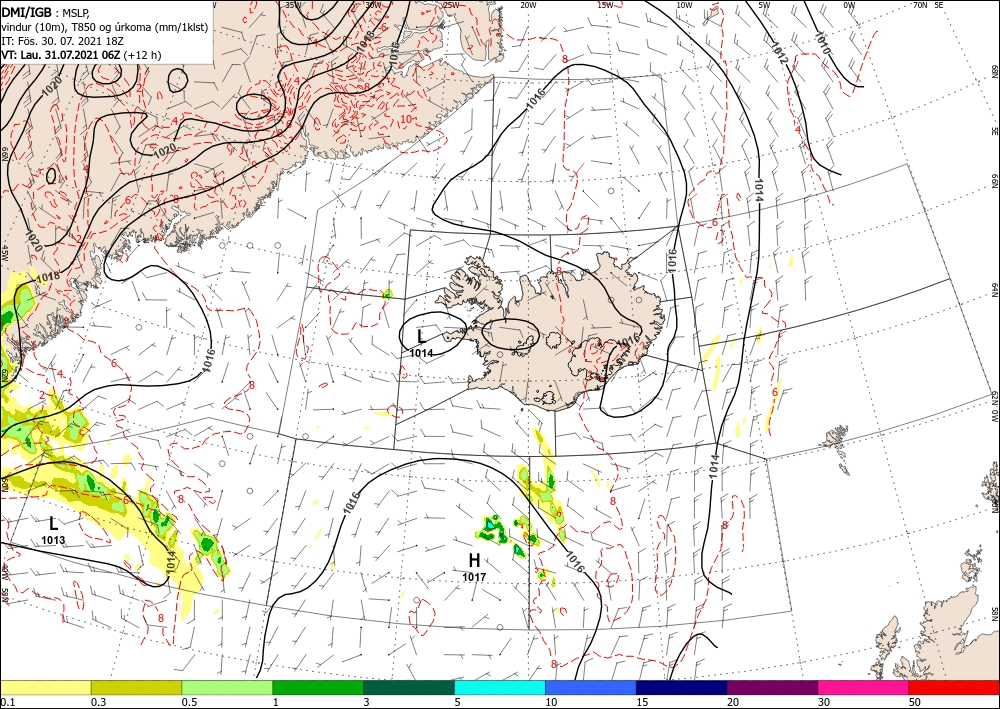Click the "35W" longitude label
This screenshot has height=709, width=1000.
(293, 5)
